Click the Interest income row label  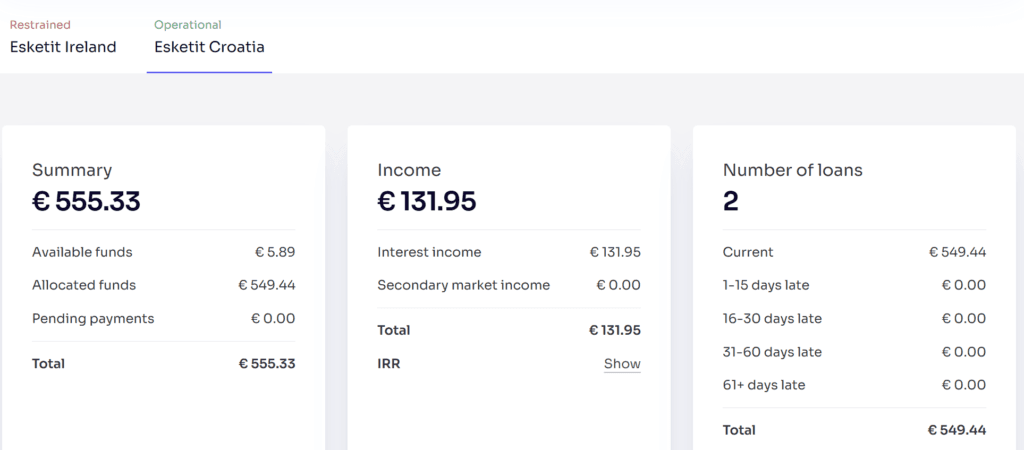(x=429, y=252)
